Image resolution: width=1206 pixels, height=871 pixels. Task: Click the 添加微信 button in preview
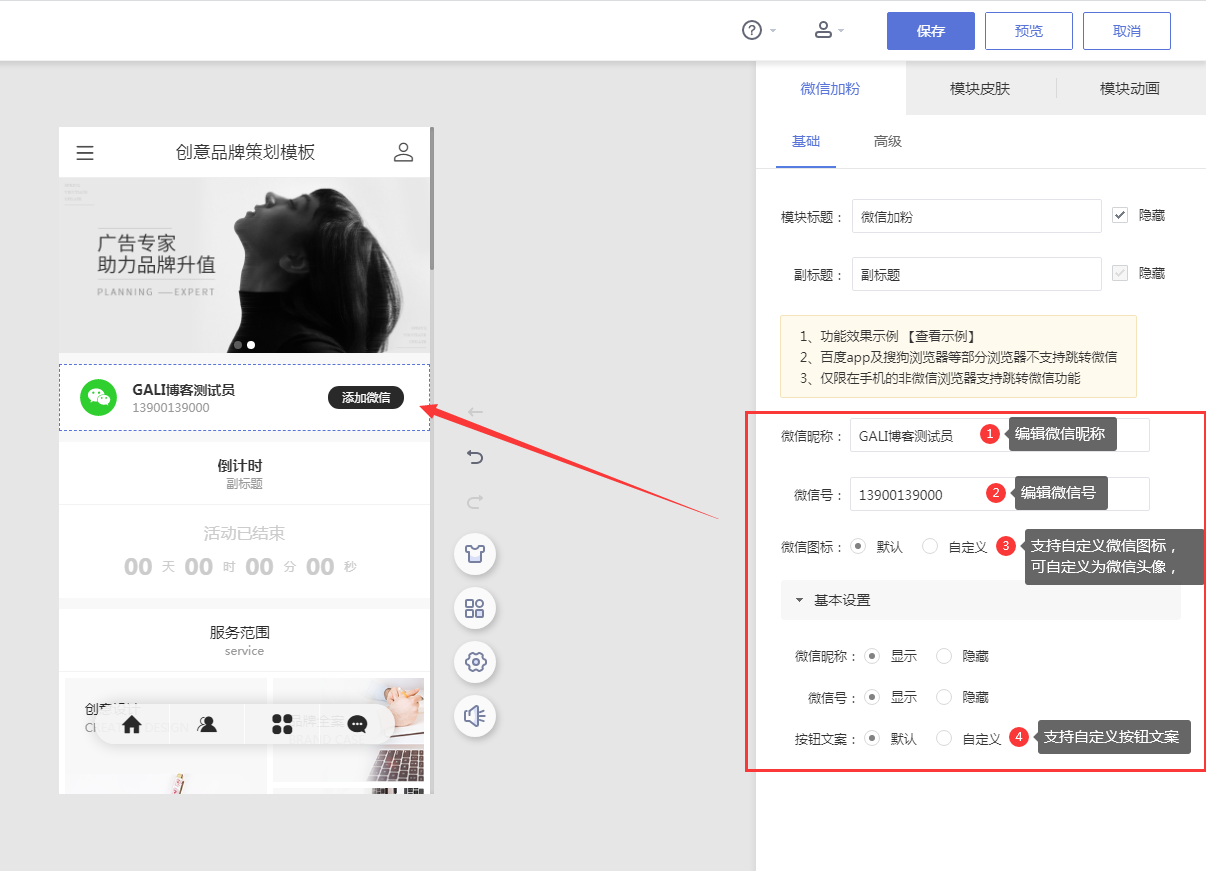coord(366,397)
